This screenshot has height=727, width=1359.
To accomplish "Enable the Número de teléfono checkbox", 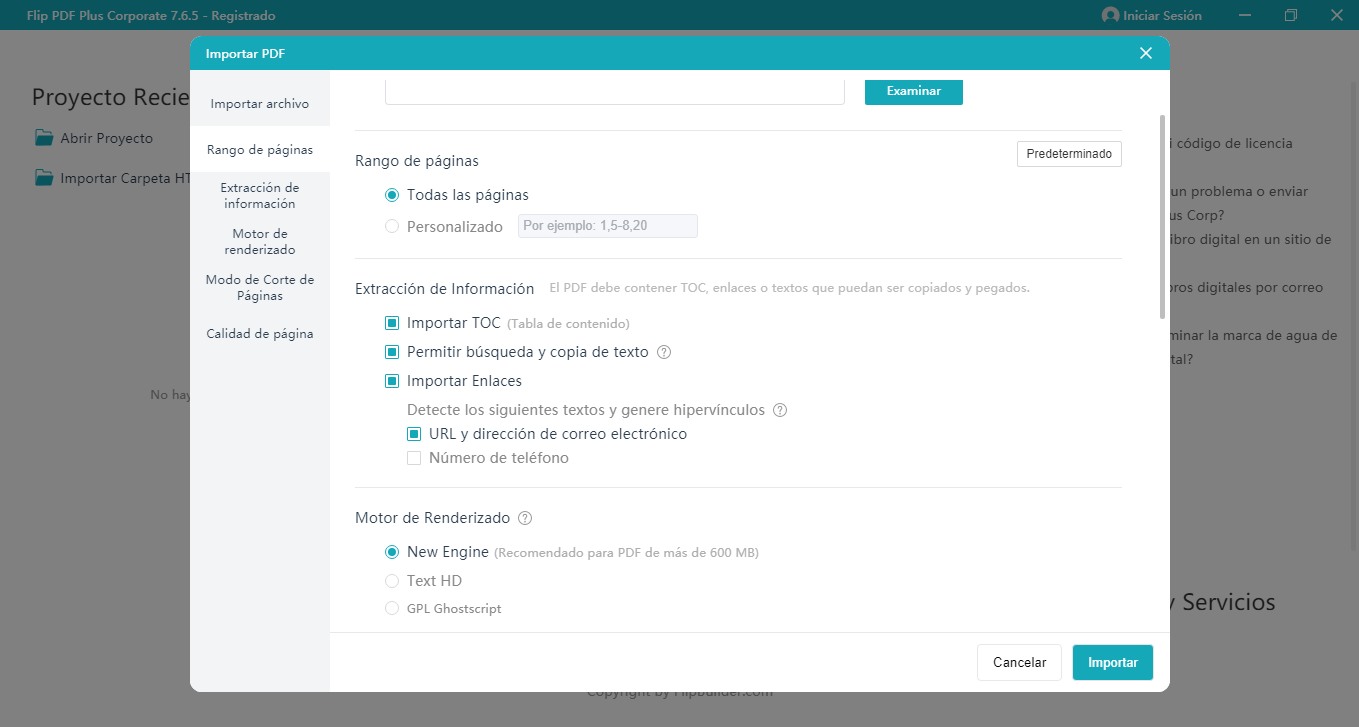I will [414, 457].
